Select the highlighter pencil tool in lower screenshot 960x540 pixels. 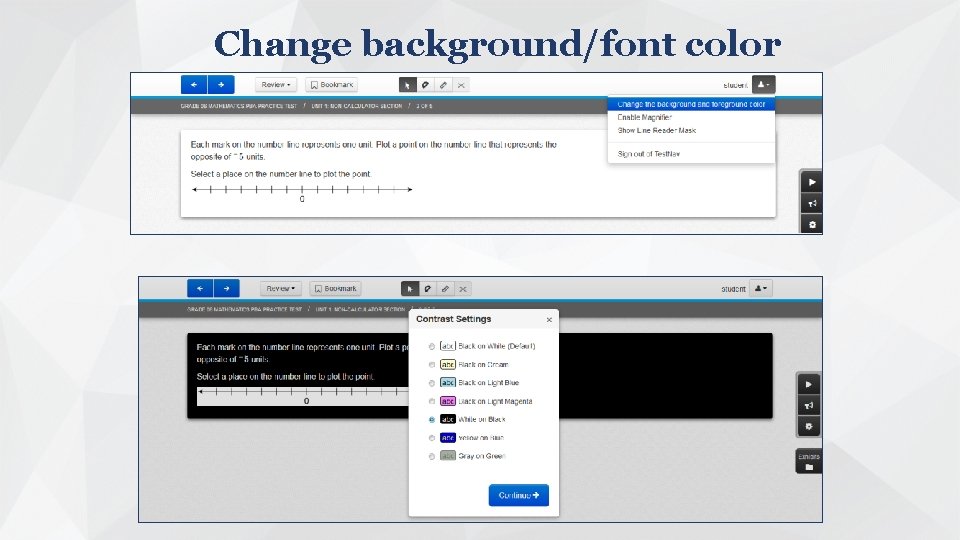coord(446,289)
